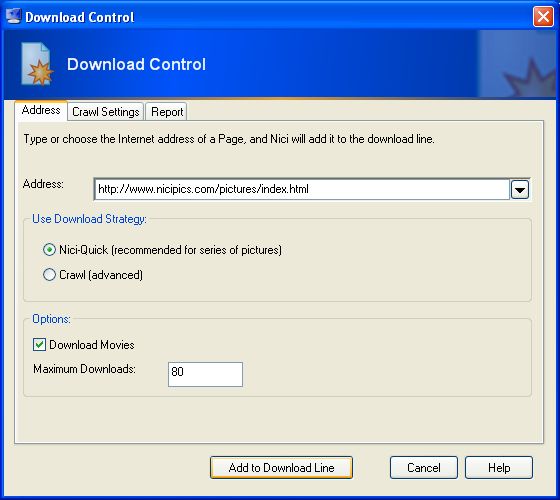Open Help for Download Control
Screen dimensions: 560x500
[499, 468]
